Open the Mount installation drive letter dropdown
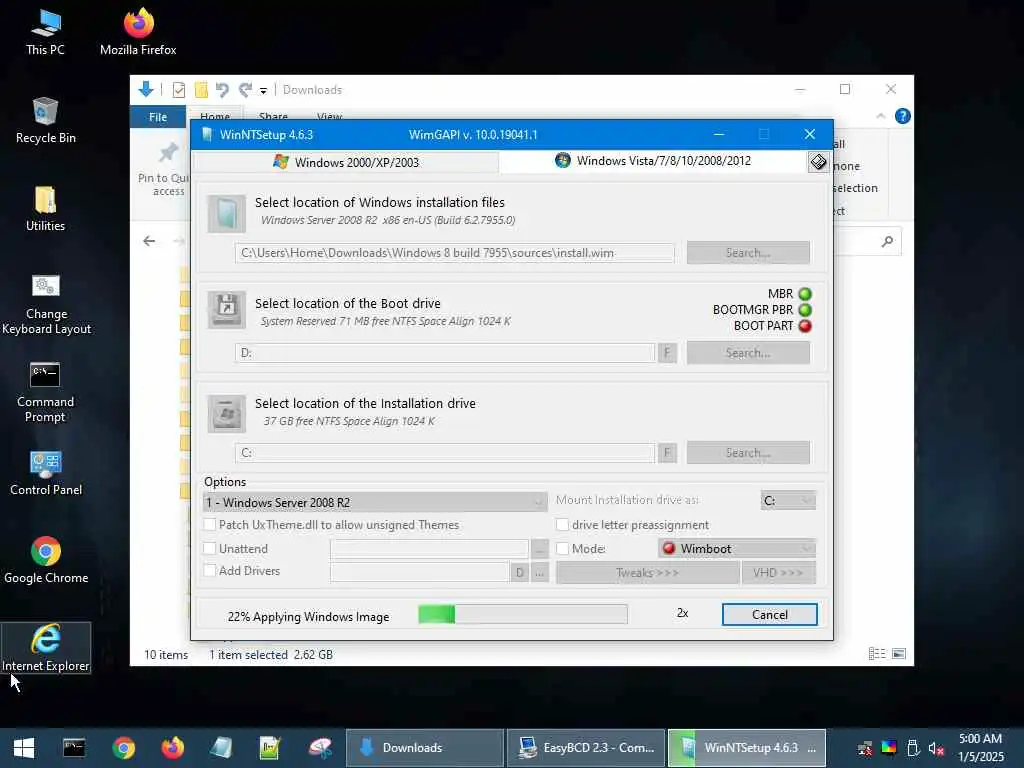1024x768 pixels. click(x=788, y=500)
